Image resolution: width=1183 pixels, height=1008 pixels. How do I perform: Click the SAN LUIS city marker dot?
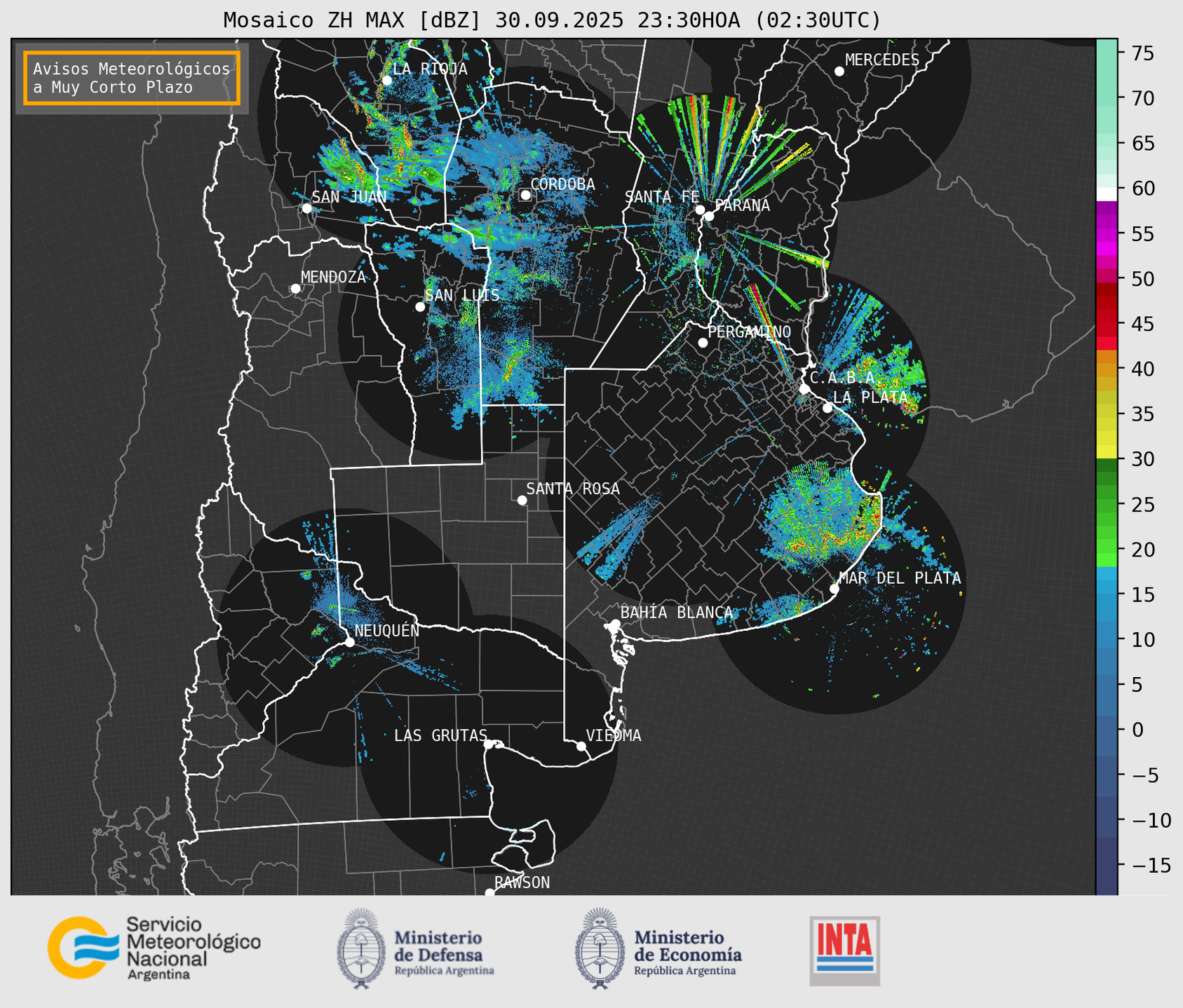pyautogui.click(x=420, y=307)
